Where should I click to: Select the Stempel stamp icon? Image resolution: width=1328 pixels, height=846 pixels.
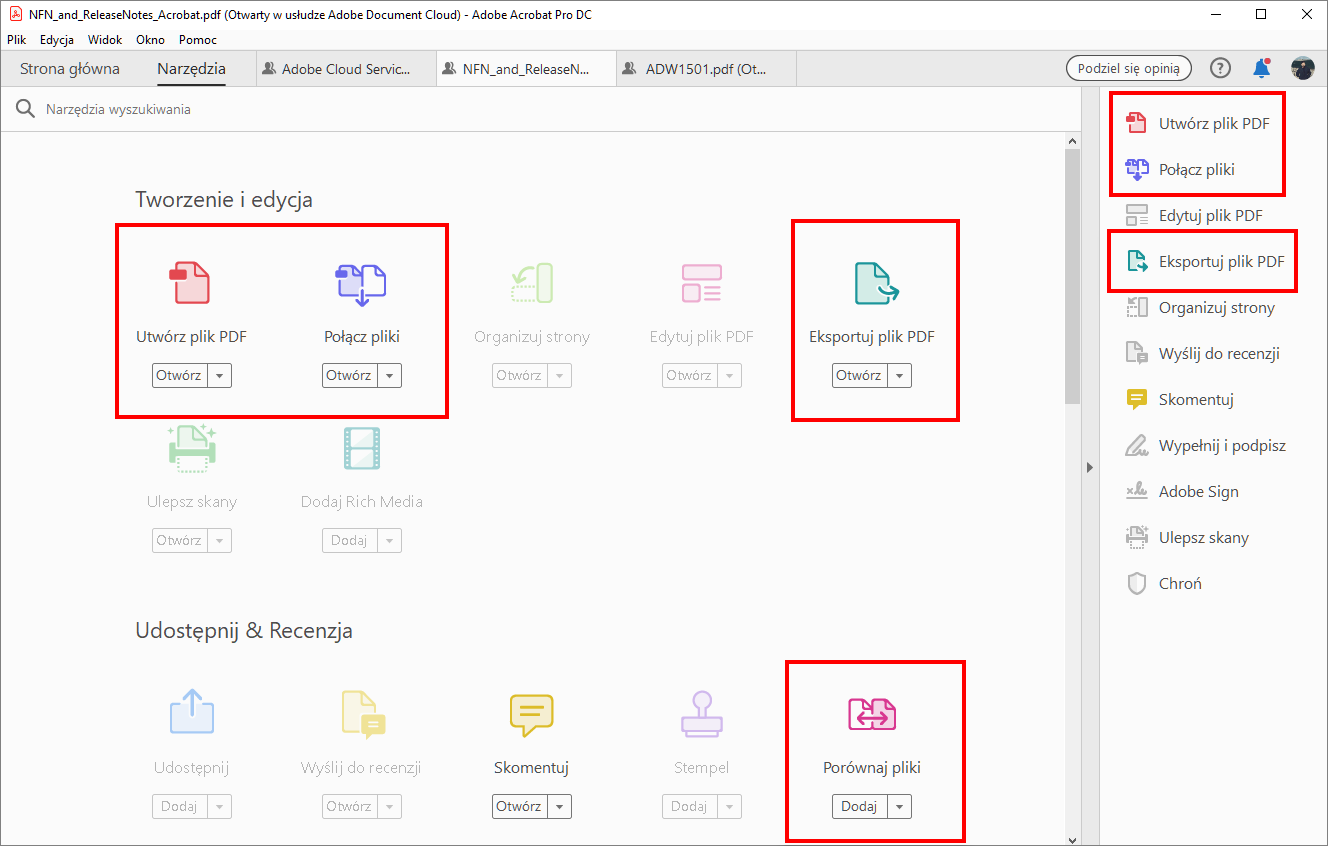[701, 713]
